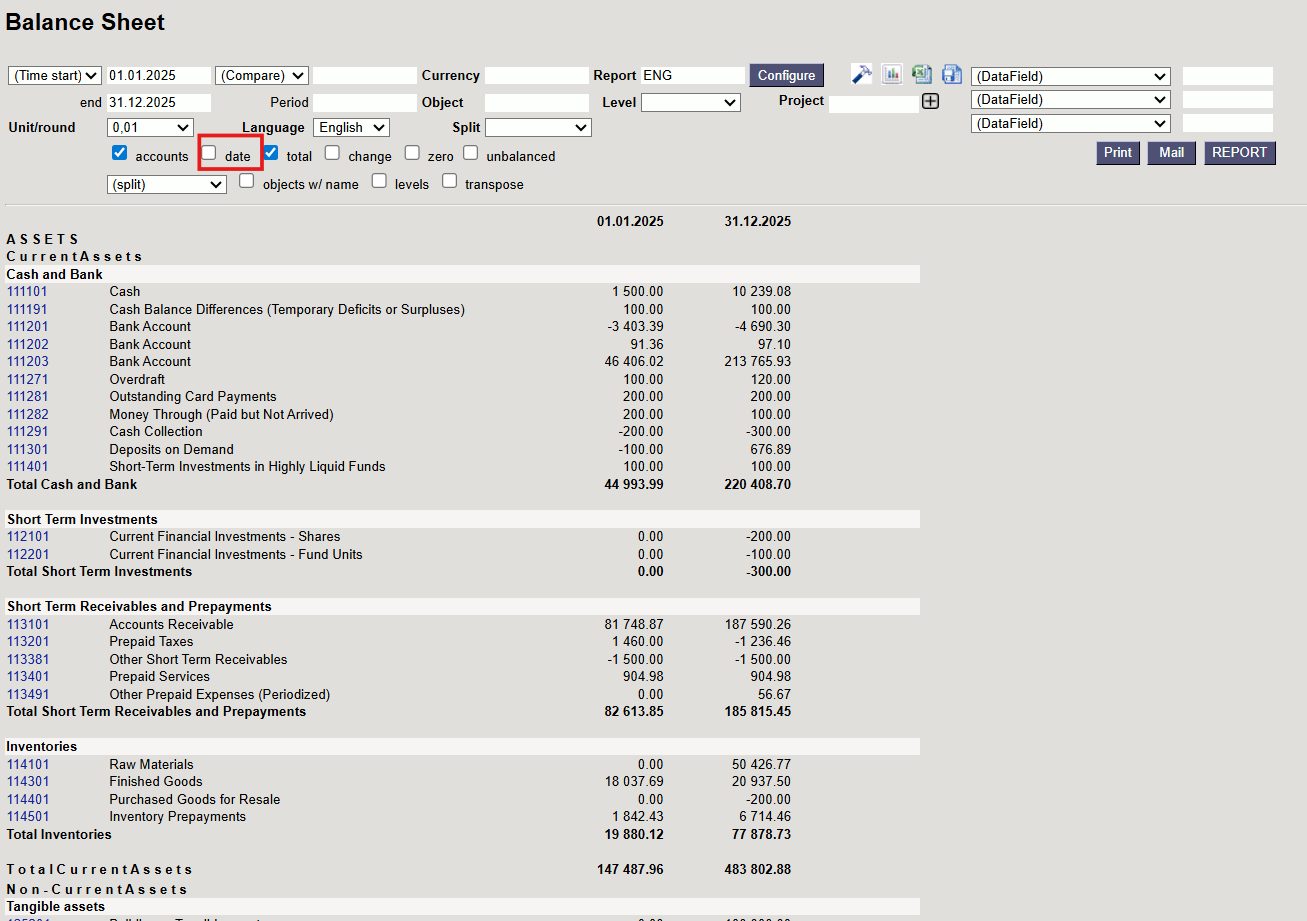This screenshot has width=1307, height=921.
Task: Toggle the unbalanced checkbox
Action: 470,153
